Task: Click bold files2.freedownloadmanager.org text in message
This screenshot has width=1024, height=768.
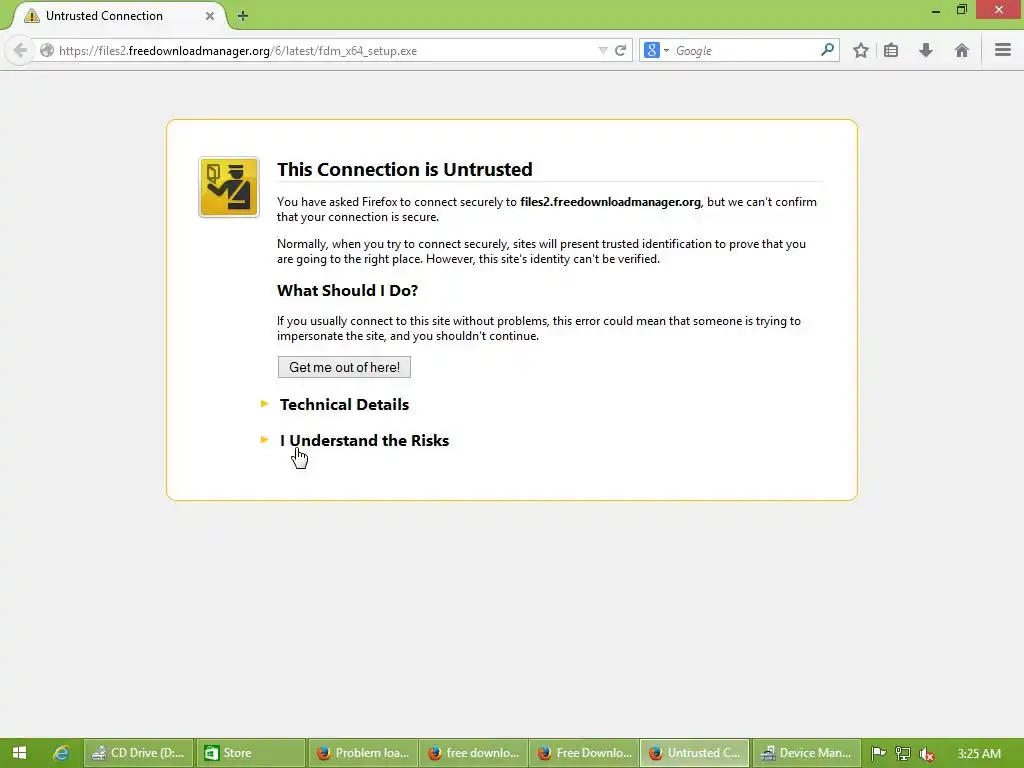Action: click(610, 202)
